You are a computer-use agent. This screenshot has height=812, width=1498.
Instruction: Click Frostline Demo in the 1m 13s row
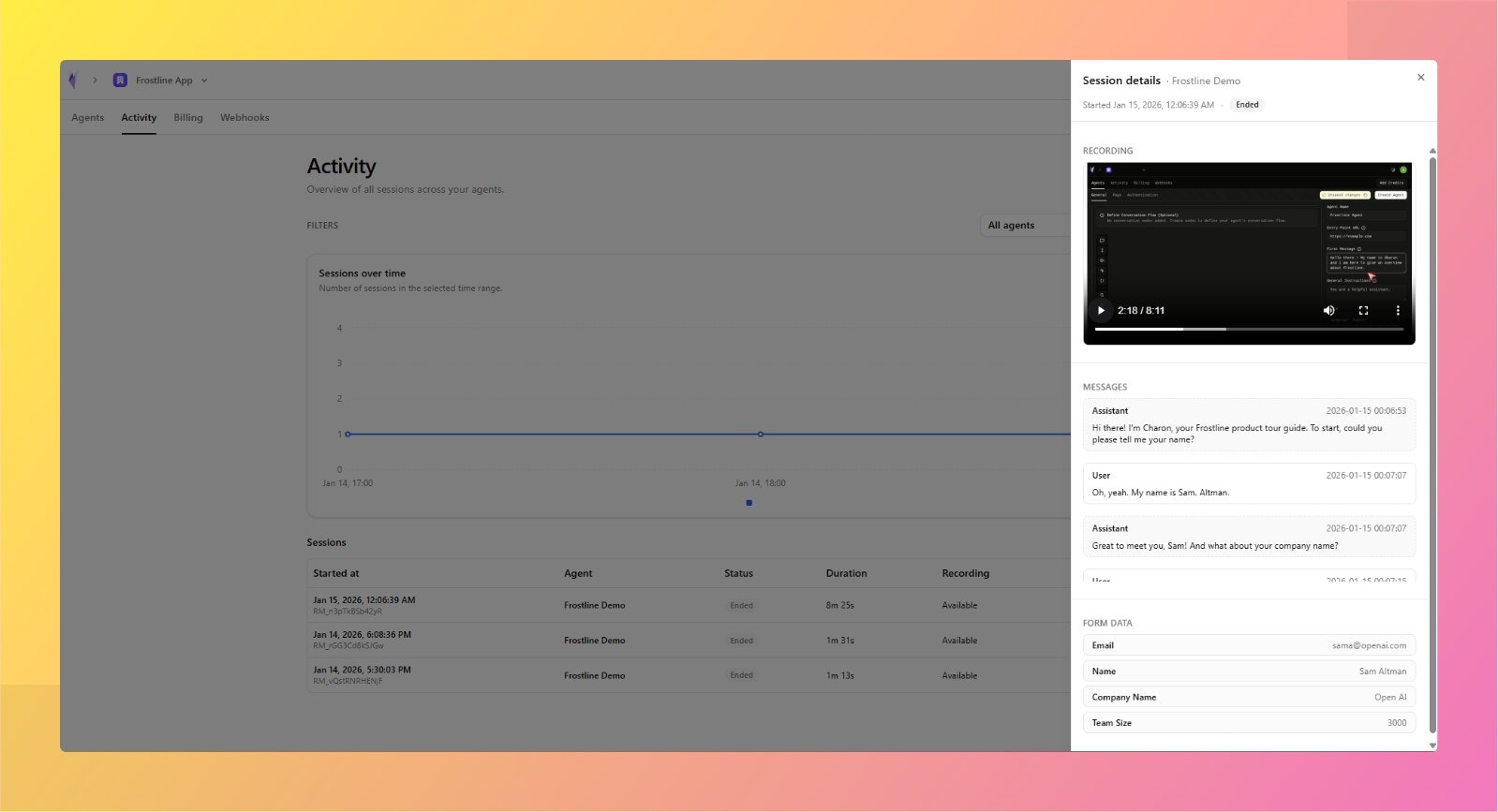pos(594,675)
